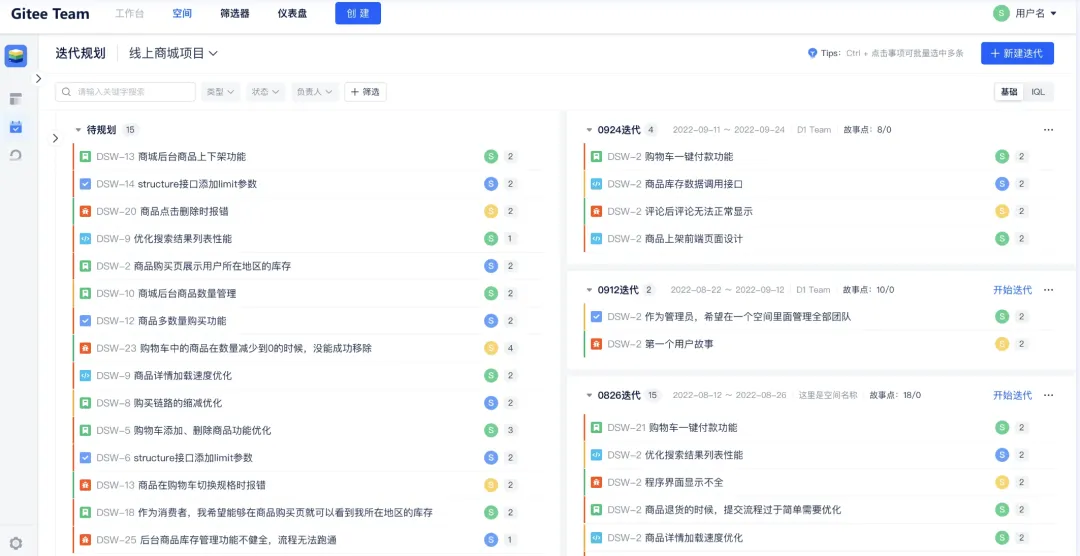Open the 筛选器 tab

point(235,13)
